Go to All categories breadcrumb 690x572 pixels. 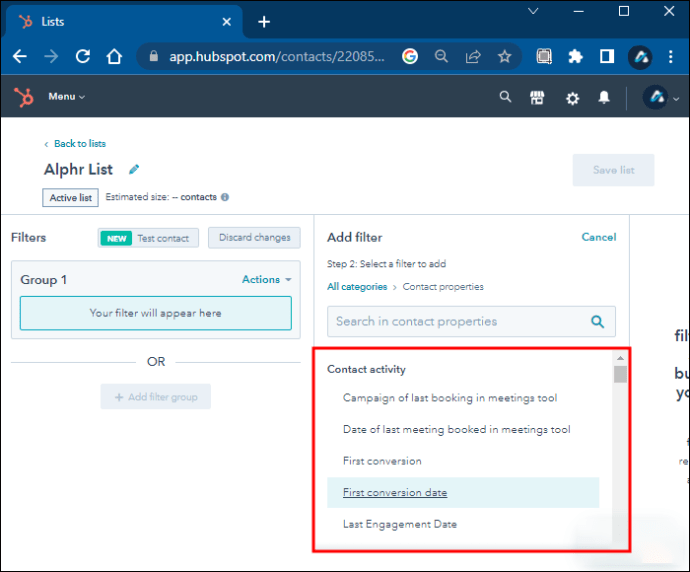tap(357, 287)
